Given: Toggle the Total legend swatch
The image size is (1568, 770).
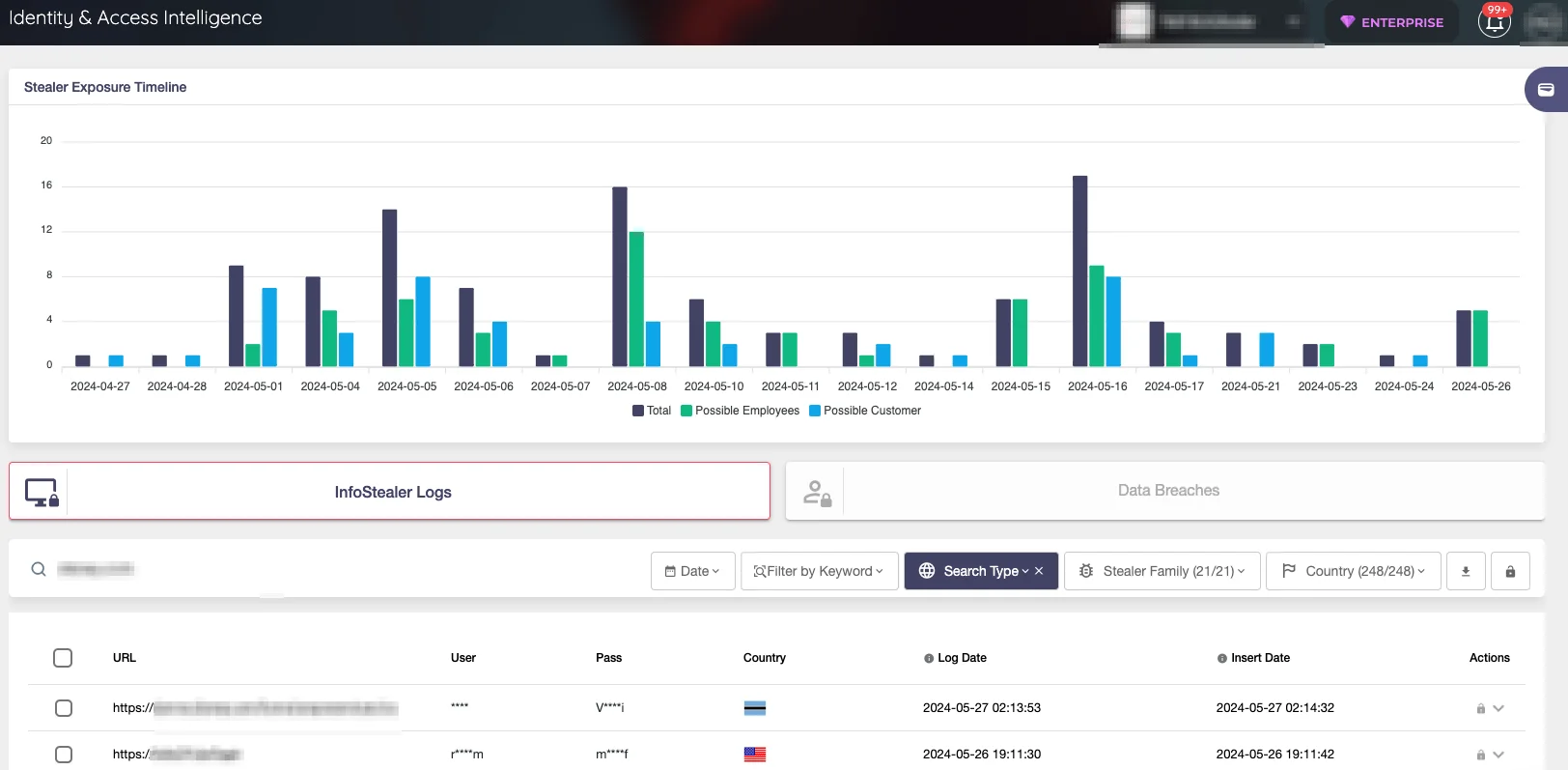Looking at the screenshot, I should tap(638, 411).
